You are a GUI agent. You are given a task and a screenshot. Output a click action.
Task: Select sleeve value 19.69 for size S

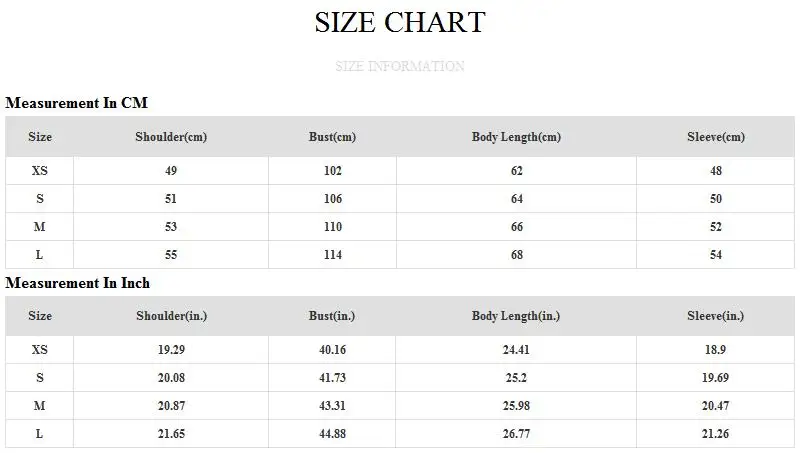pyautogui.click(x=715, y=378)
